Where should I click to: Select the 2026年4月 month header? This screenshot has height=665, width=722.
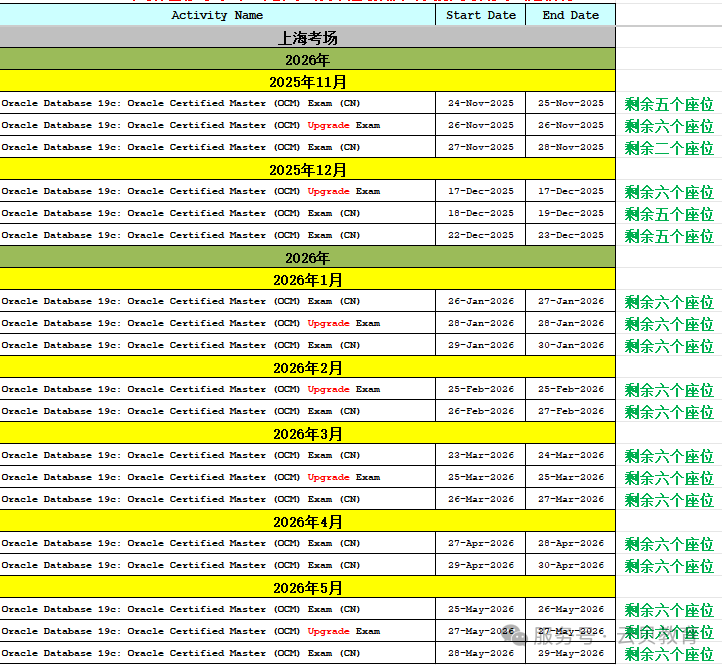[x=308, y=522]
